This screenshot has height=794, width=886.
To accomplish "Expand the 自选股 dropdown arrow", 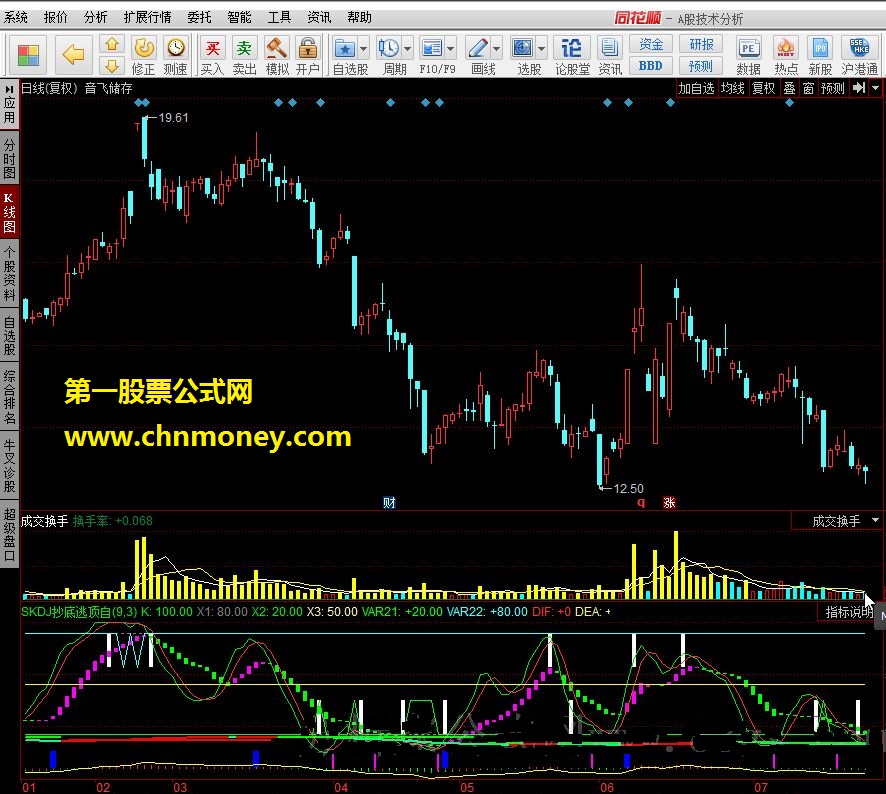I will (363, 49).
